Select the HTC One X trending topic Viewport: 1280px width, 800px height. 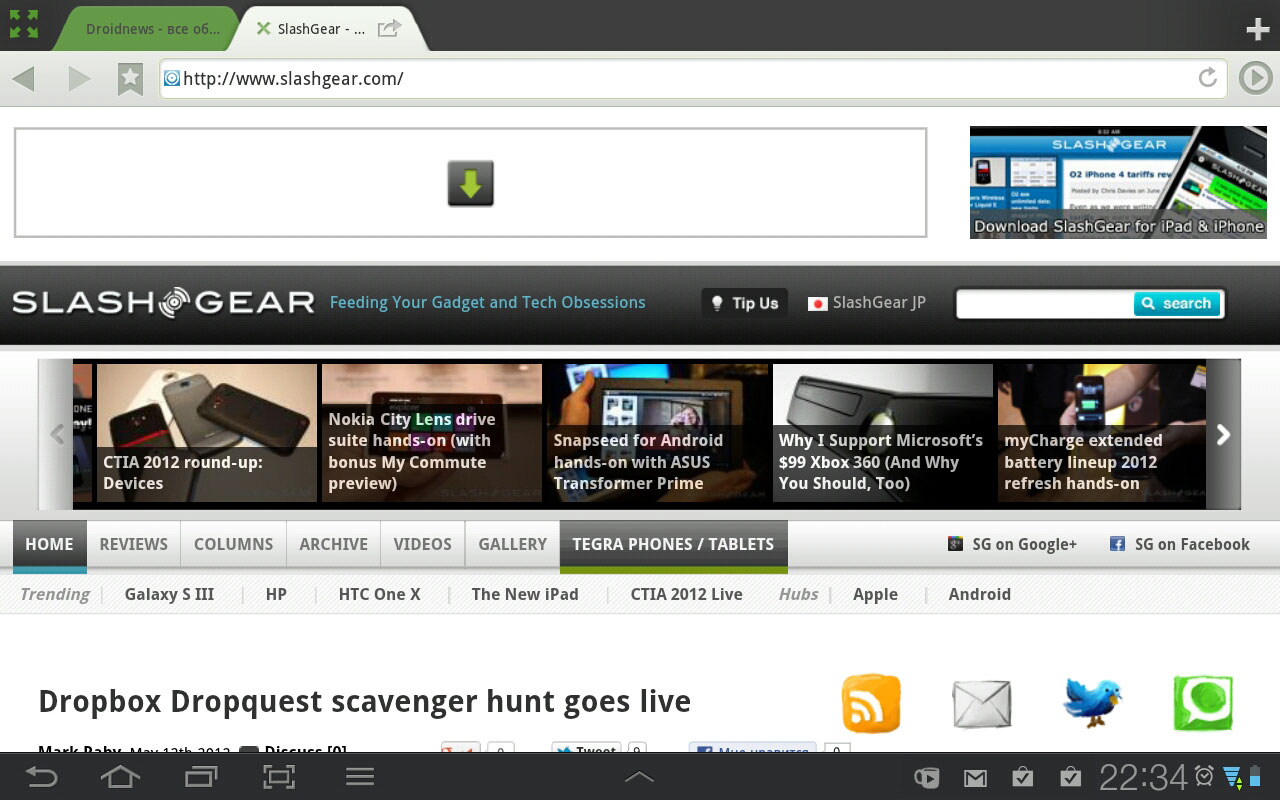click(x=379, y=594)
